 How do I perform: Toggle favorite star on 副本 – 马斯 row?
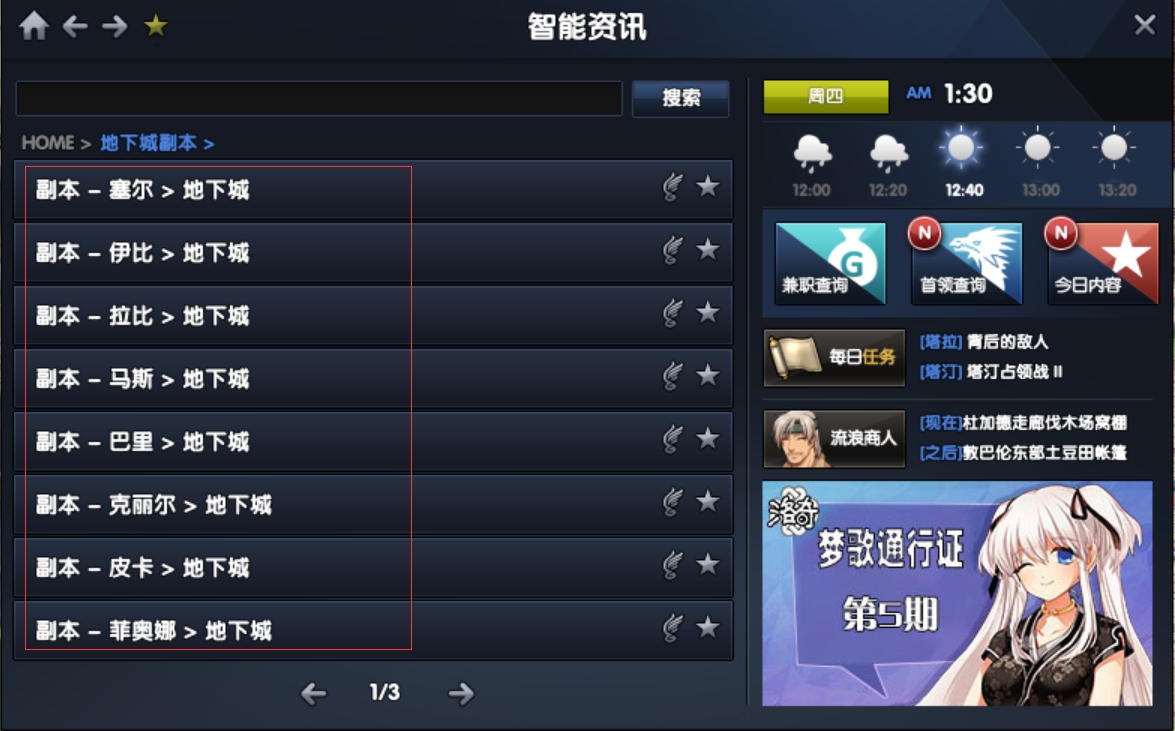[707, 375]
